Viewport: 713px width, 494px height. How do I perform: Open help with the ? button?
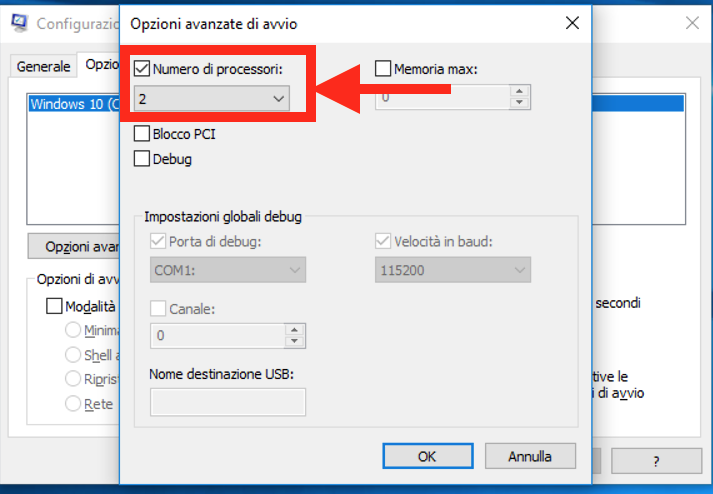(656, 461)
